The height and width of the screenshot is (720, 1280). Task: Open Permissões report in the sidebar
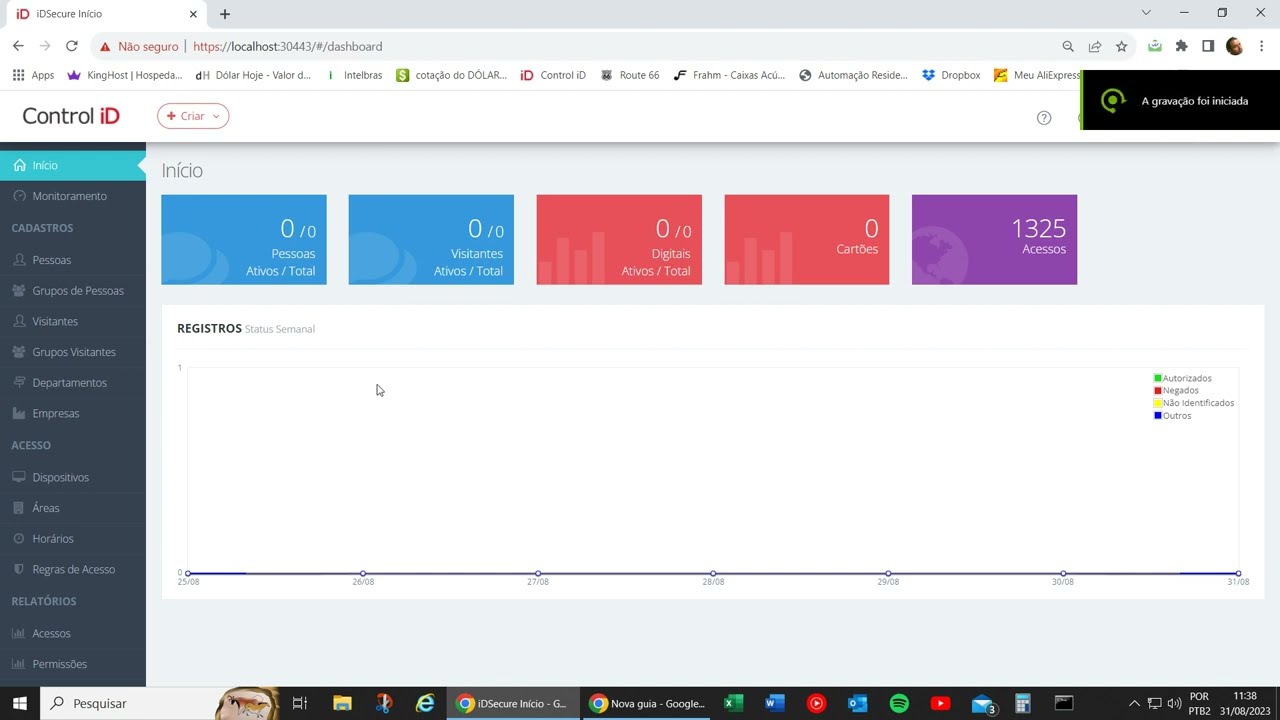click(x=73, y=664)
